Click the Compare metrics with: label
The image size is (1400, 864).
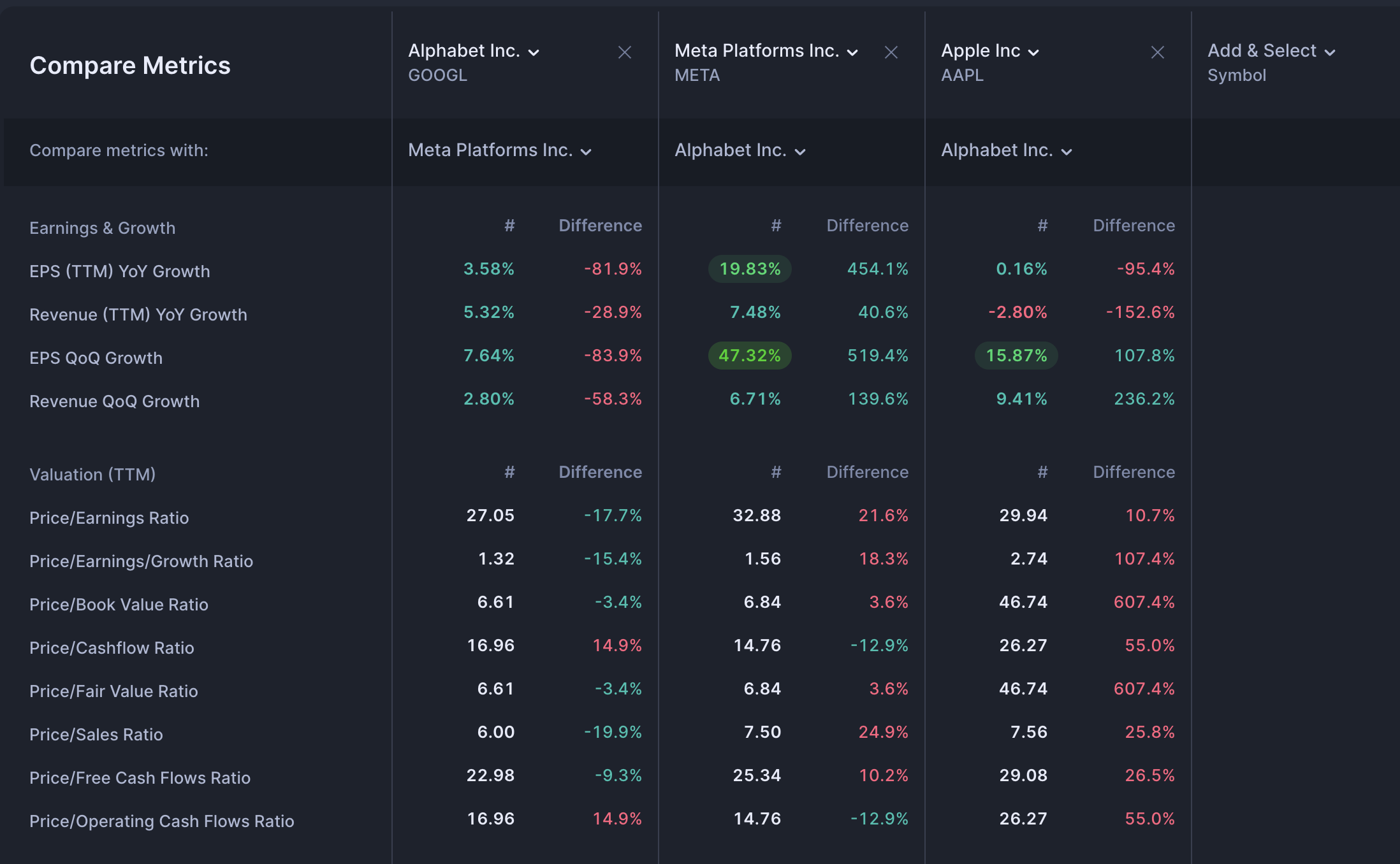[119, 150]
